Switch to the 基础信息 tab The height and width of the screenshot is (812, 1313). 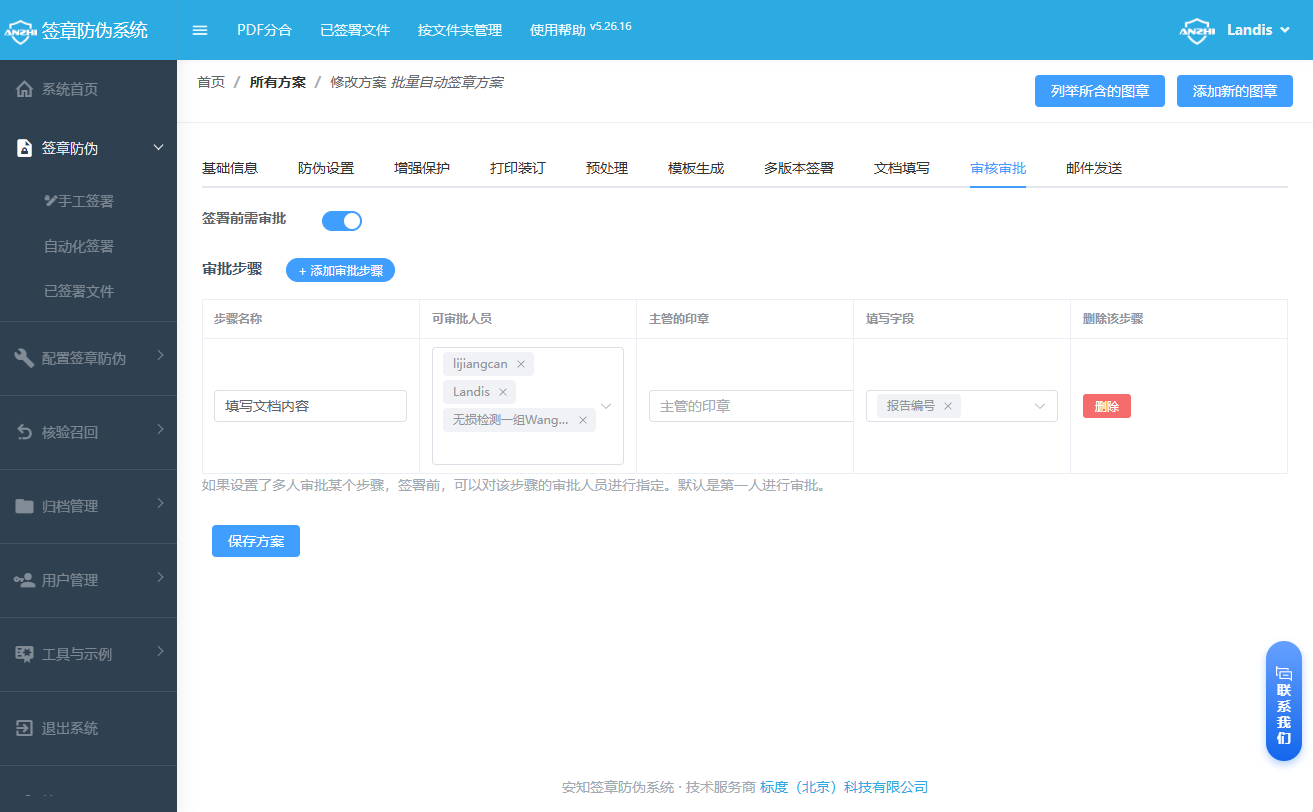[x=230, y=167]
